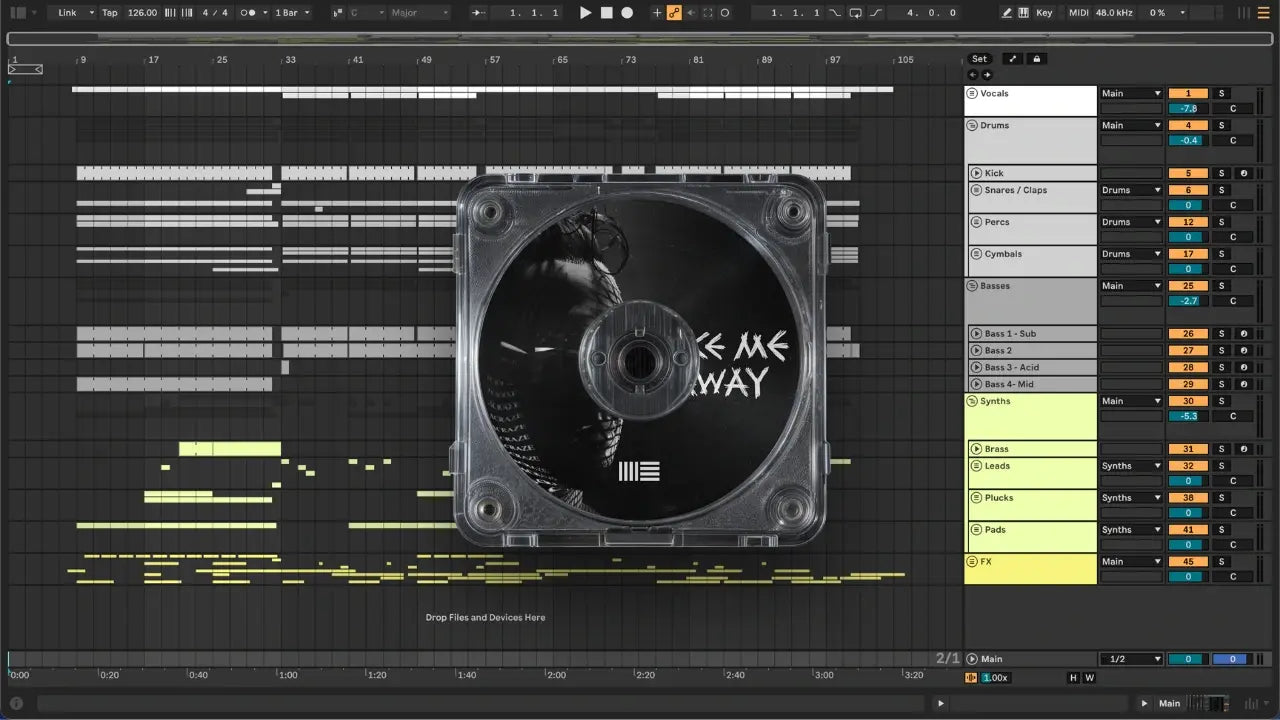The width and height of the screenshot is (1280, 720).
Task: Toggle the Scale Mode icon
Action: 336,13
